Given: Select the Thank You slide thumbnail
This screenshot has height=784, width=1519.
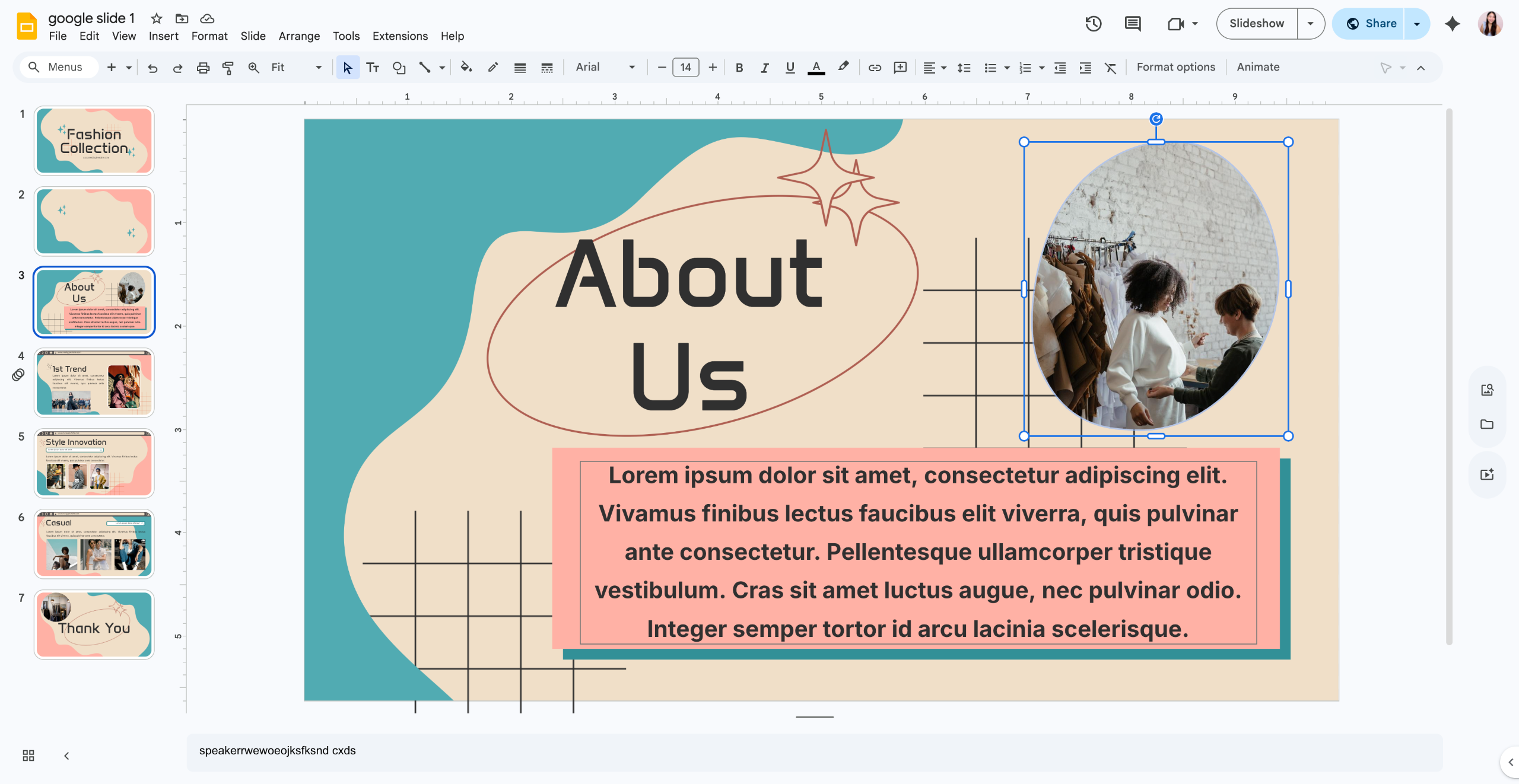Looking at the screenshot, I should (94, 624).
